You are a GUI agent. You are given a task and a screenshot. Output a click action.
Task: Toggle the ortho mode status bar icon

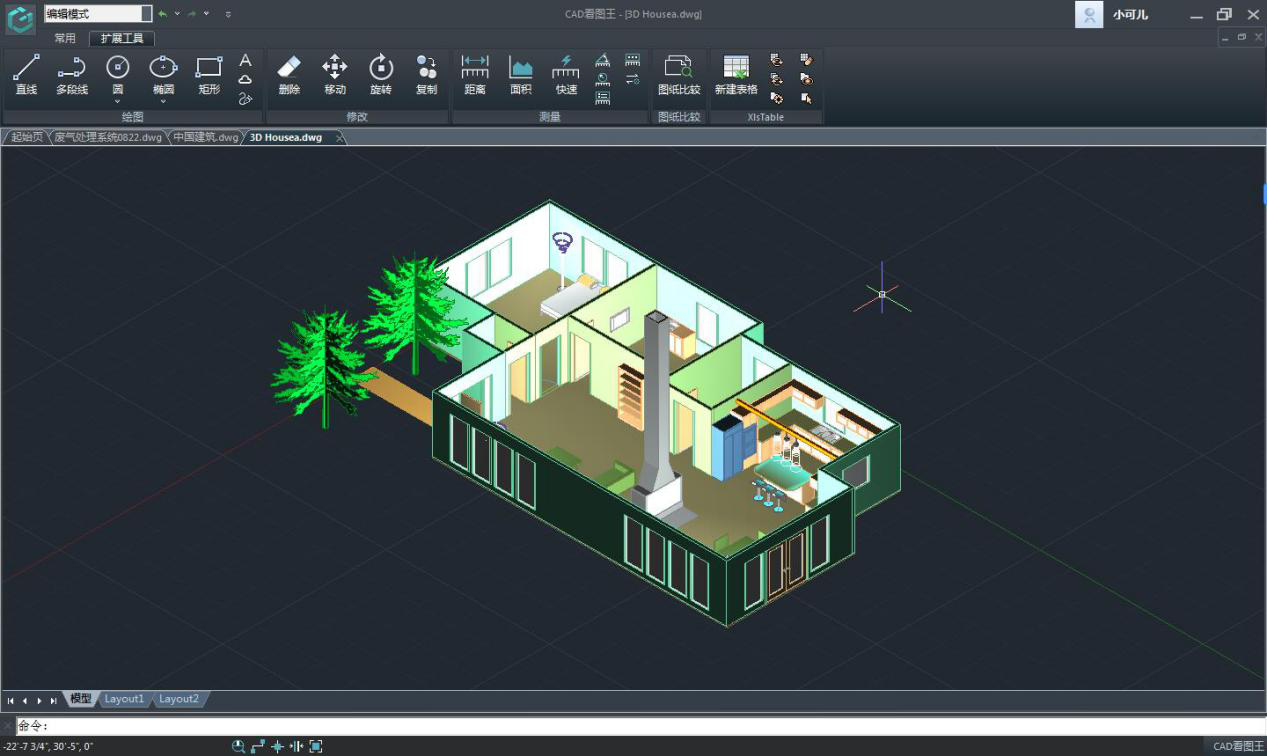(x=258, y=746)
